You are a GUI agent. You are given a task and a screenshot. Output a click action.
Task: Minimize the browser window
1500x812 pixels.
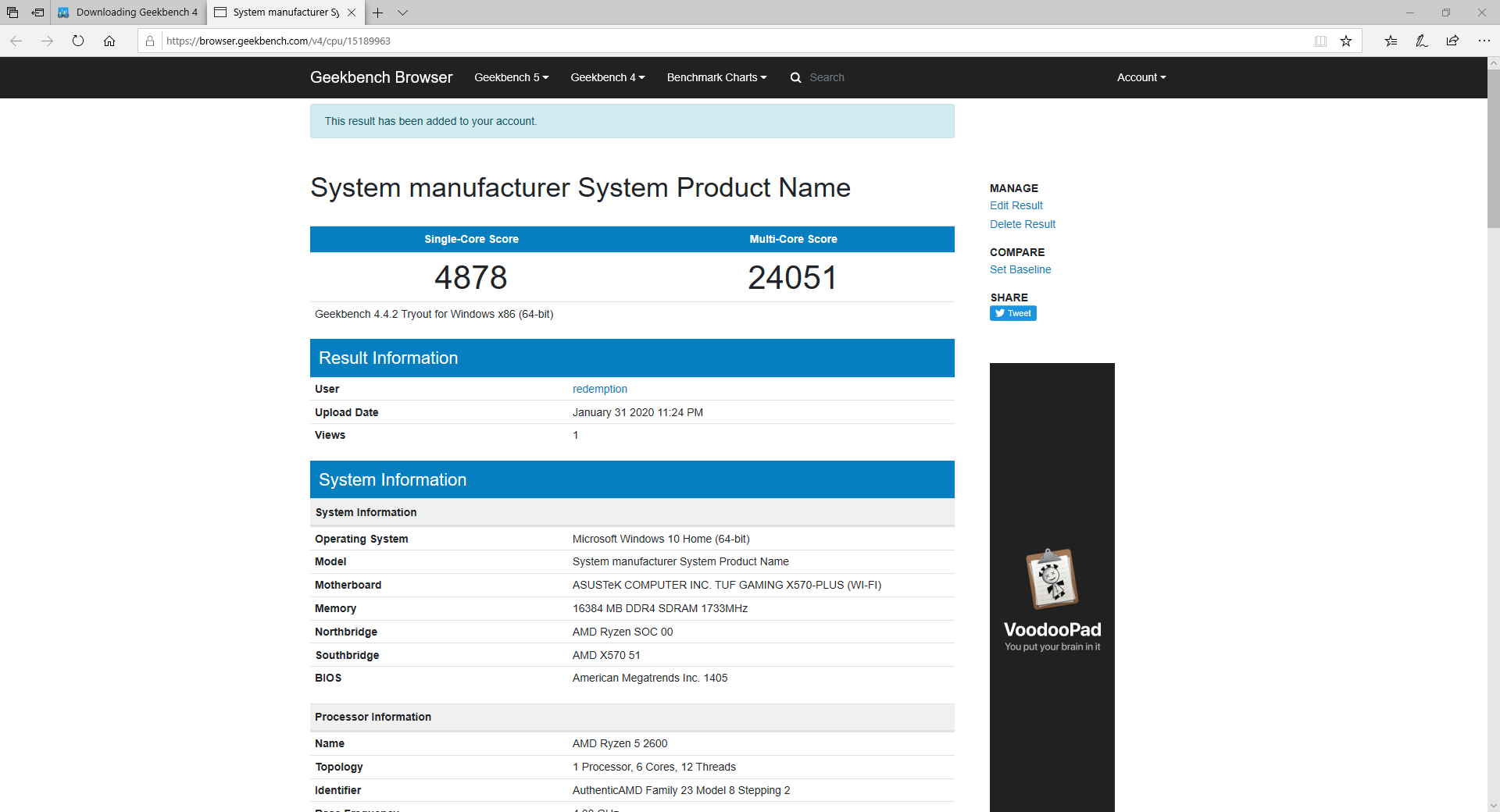[x=1410, y=12]
